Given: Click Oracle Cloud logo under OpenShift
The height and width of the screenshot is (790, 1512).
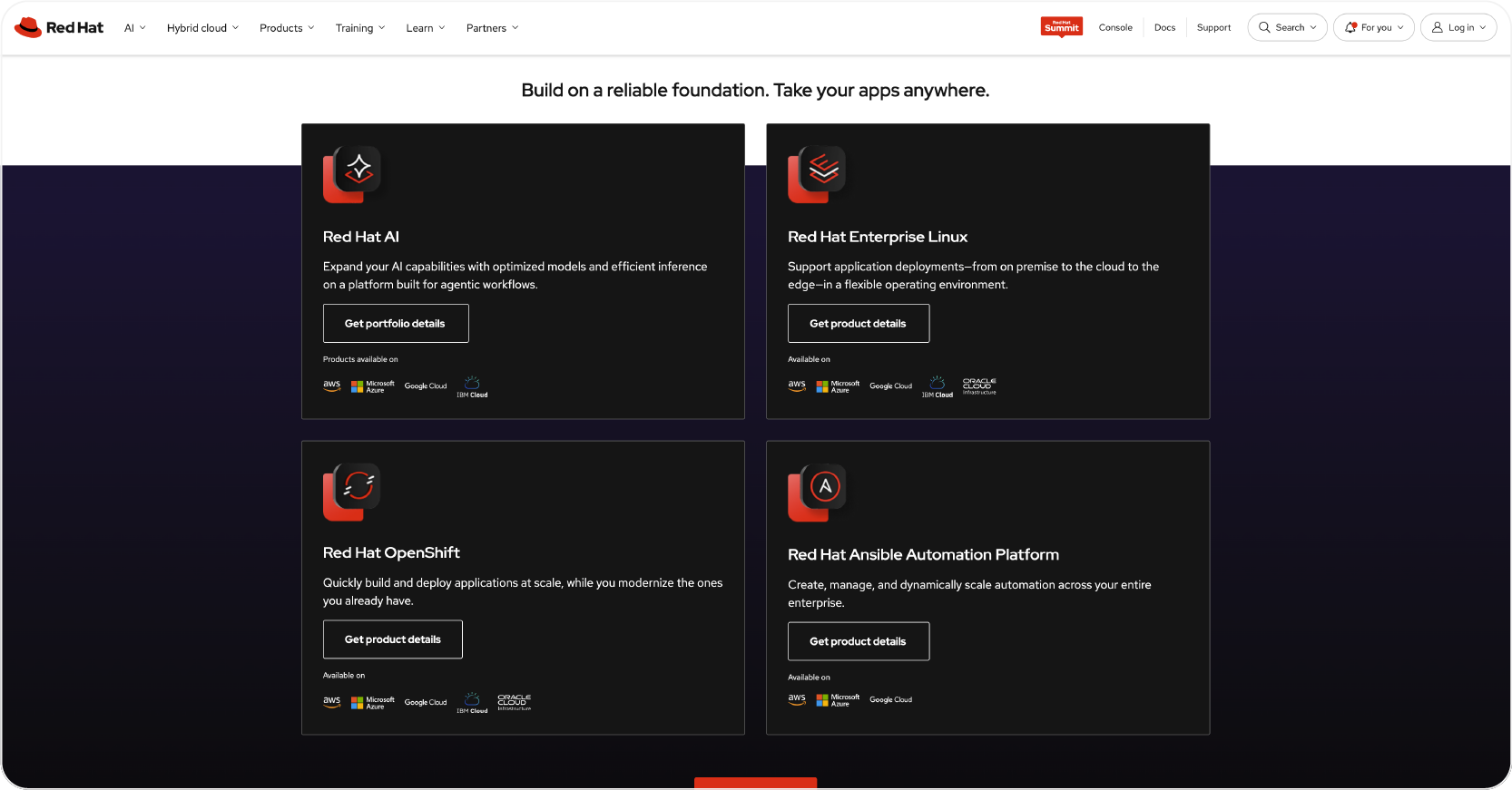Looking at the screenshot, I should click(515, 703).
